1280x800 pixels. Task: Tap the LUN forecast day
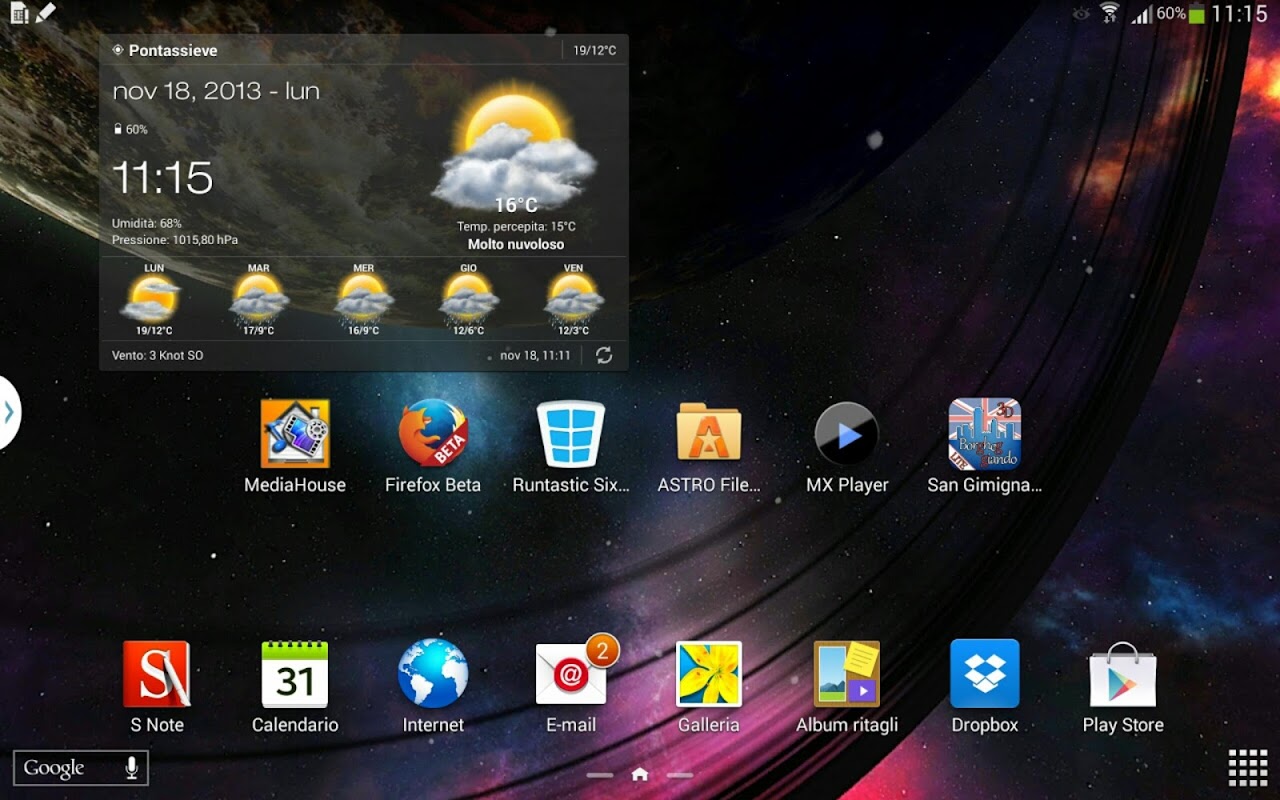point(154,298)
